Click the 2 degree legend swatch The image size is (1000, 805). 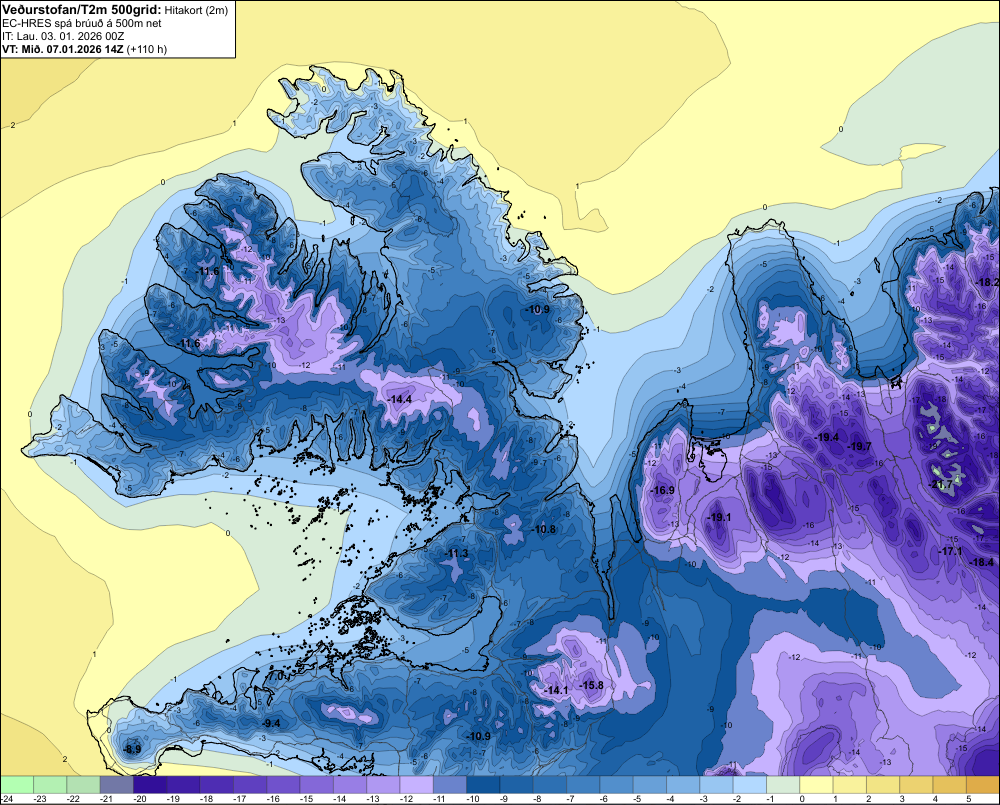click(x=883, y=784)
